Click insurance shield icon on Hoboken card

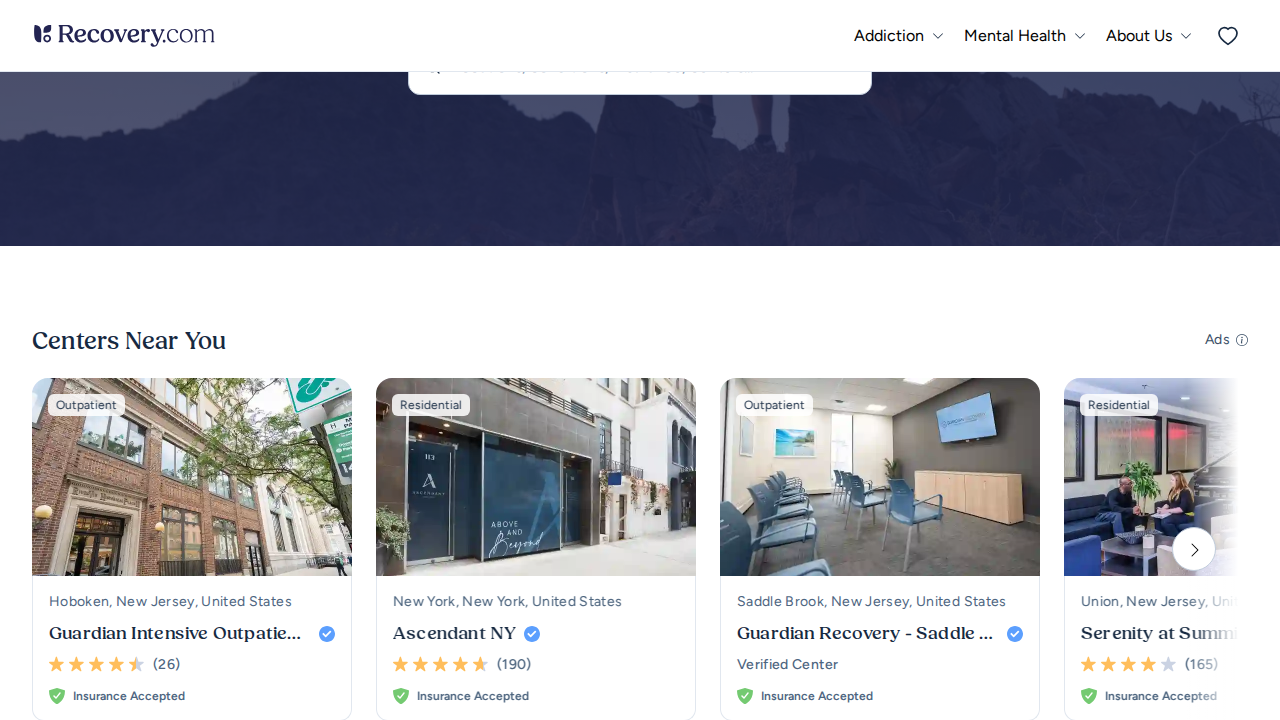57,696
